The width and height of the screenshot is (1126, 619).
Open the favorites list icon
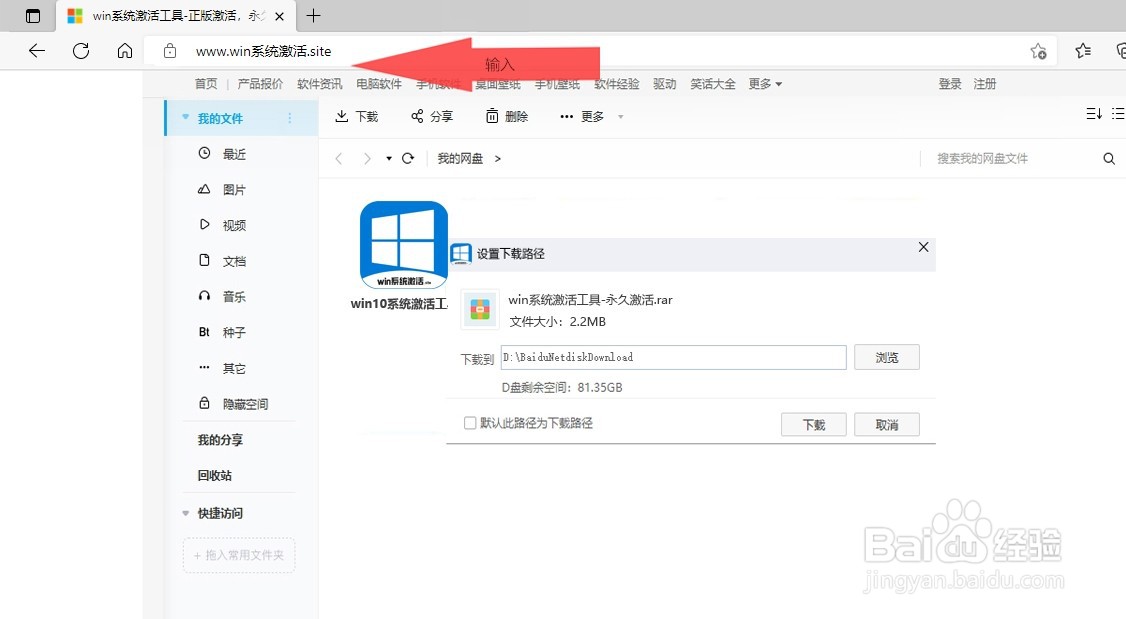click(1083, 51)
